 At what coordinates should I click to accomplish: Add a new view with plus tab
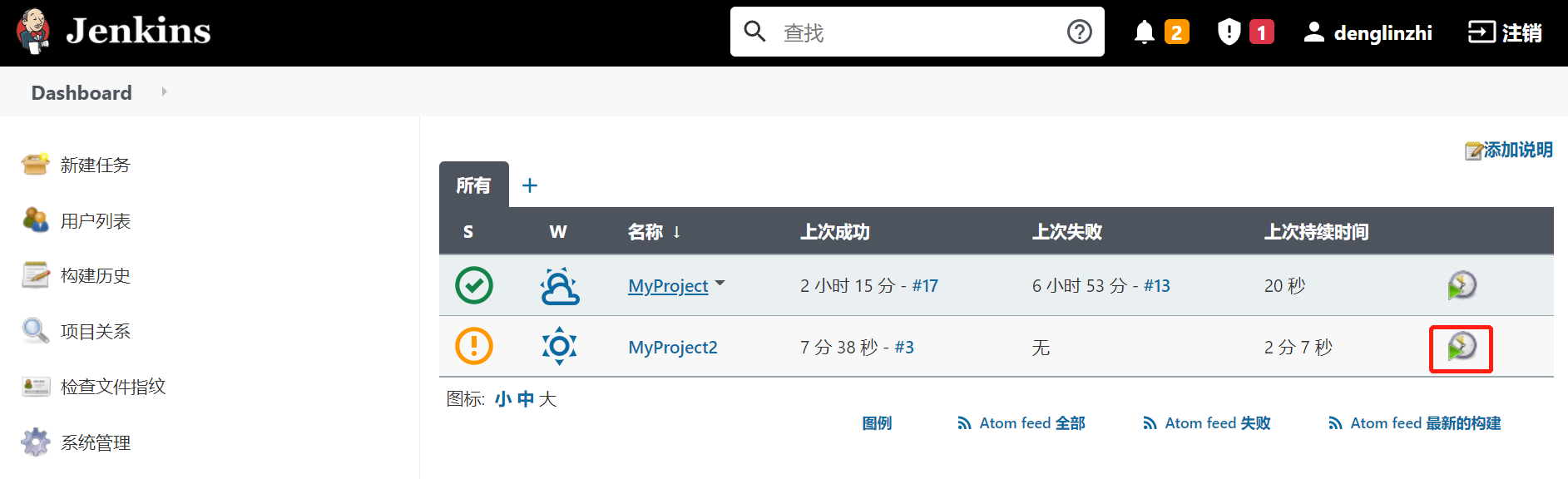click(530, 185)
